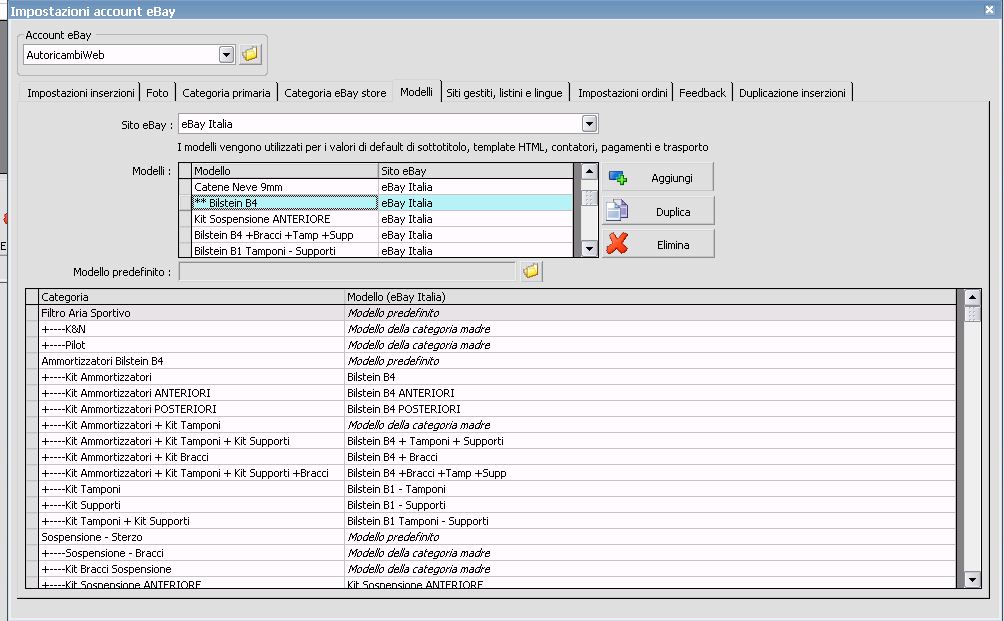Image resolution: width=1004 pixels, height=621 pixels.
Task: Click Modello predefinito input field
Action: coord(346,271)
